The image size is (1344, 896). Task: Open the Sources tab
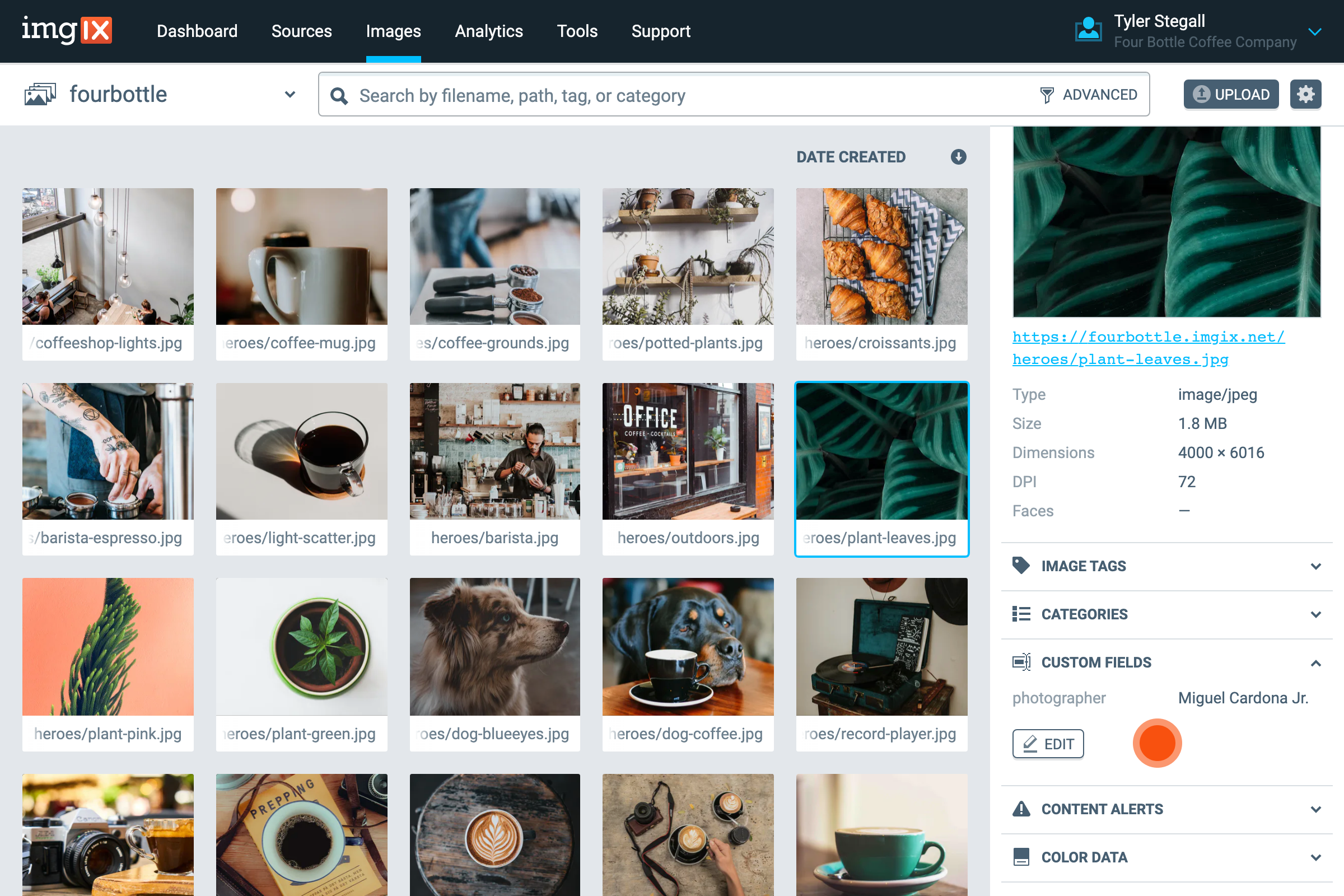coord(301,31)
